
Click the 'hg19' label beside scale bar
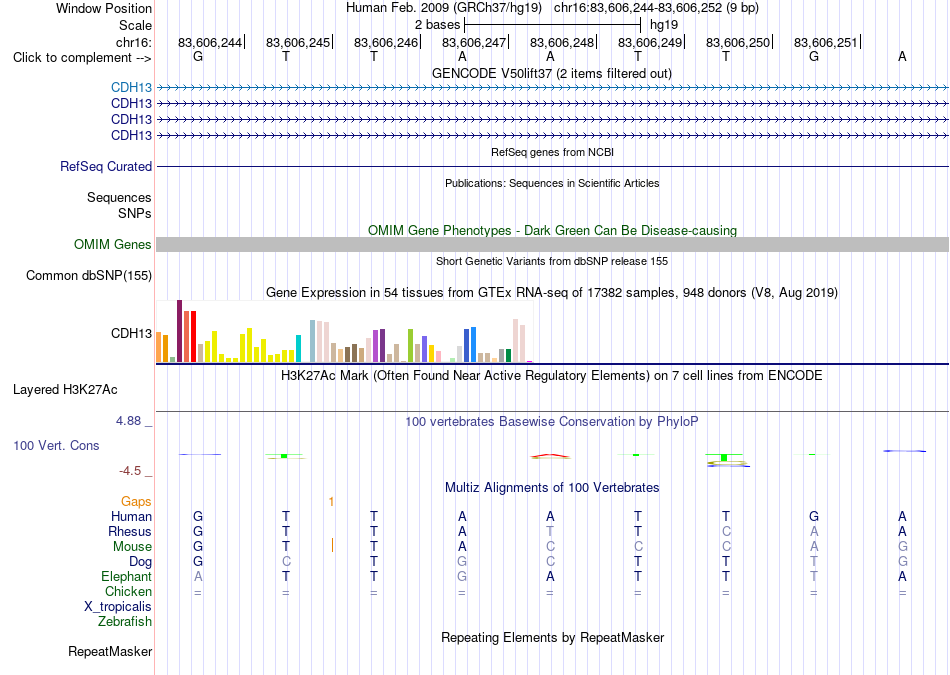pos(663,25)
